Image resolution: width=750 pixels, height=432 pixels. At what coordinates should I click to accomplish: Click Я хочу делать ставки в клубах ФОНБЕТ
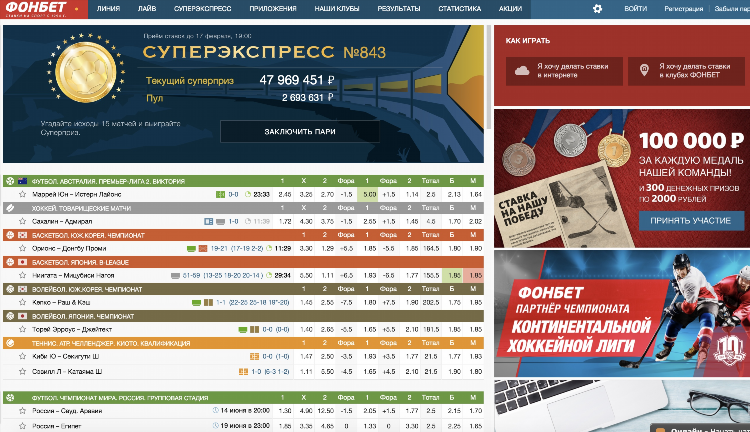click(686, 71)
